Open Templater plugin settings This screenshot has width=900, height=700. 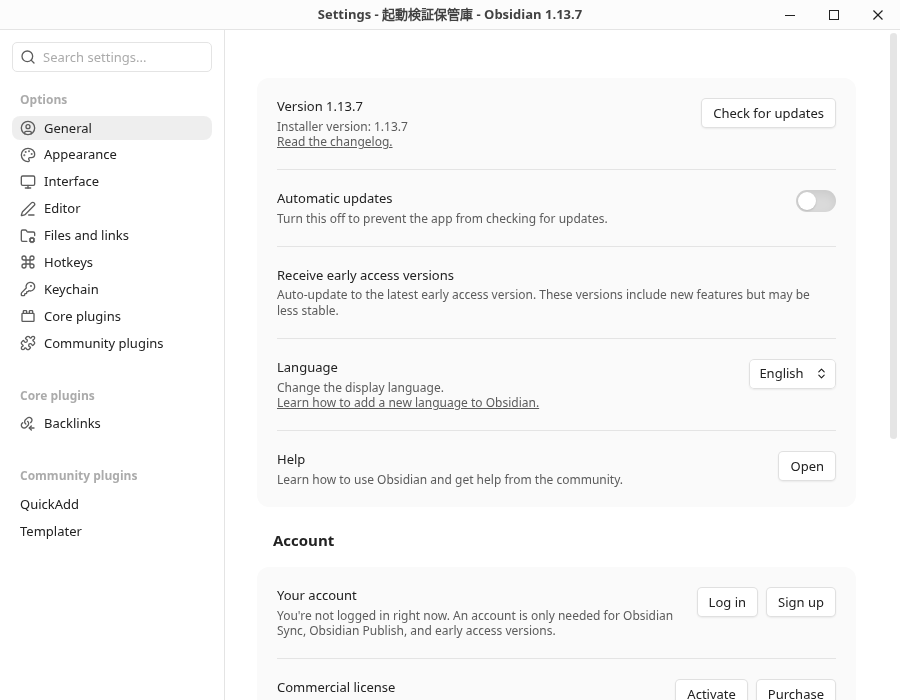[x=51, y=531]
